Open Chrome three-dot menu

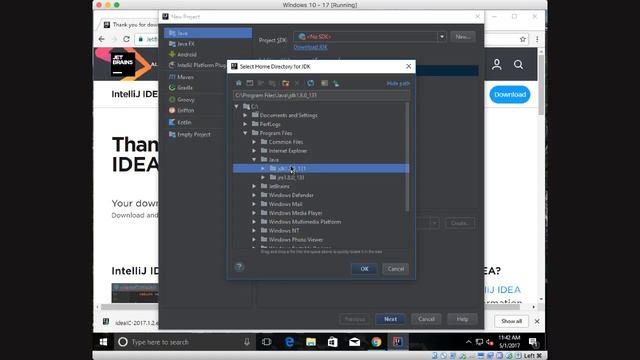click(537, 39)
